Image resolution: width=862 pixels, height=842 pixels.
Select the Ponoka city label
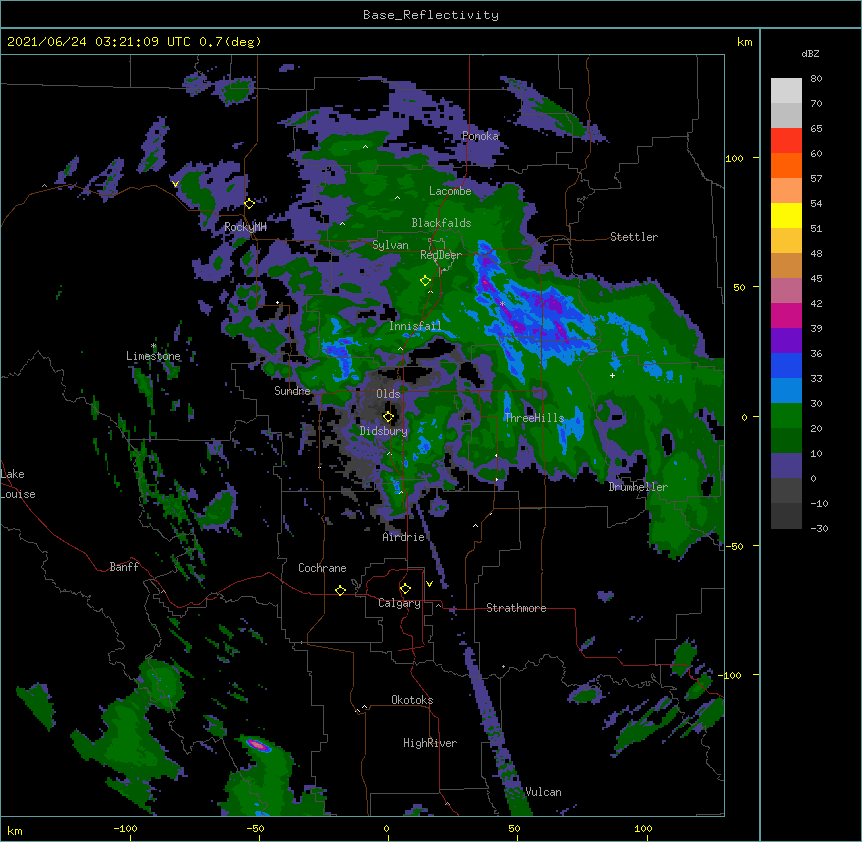480,136
